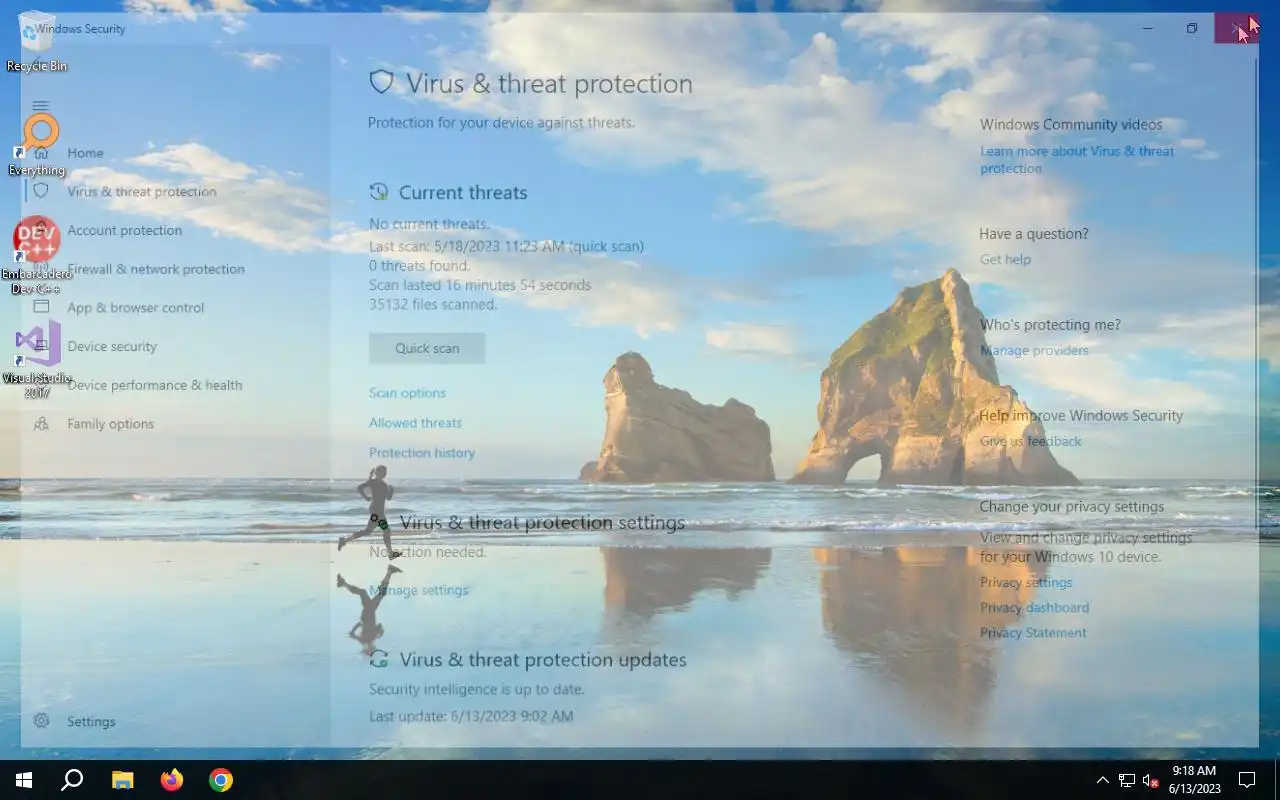Open Protection history link

click(x=422, y=453)
